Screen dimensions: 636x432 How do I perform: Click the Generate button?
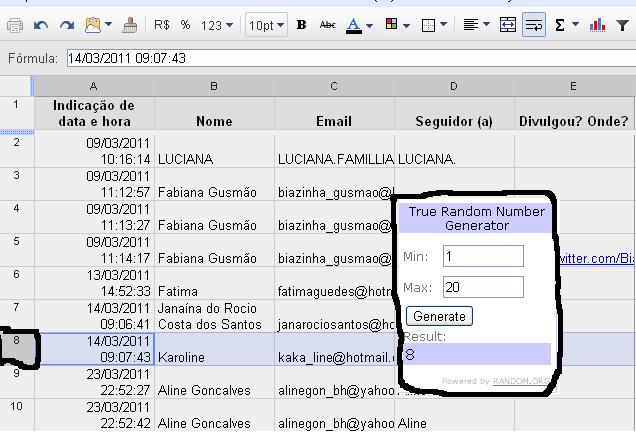[439, 316]
